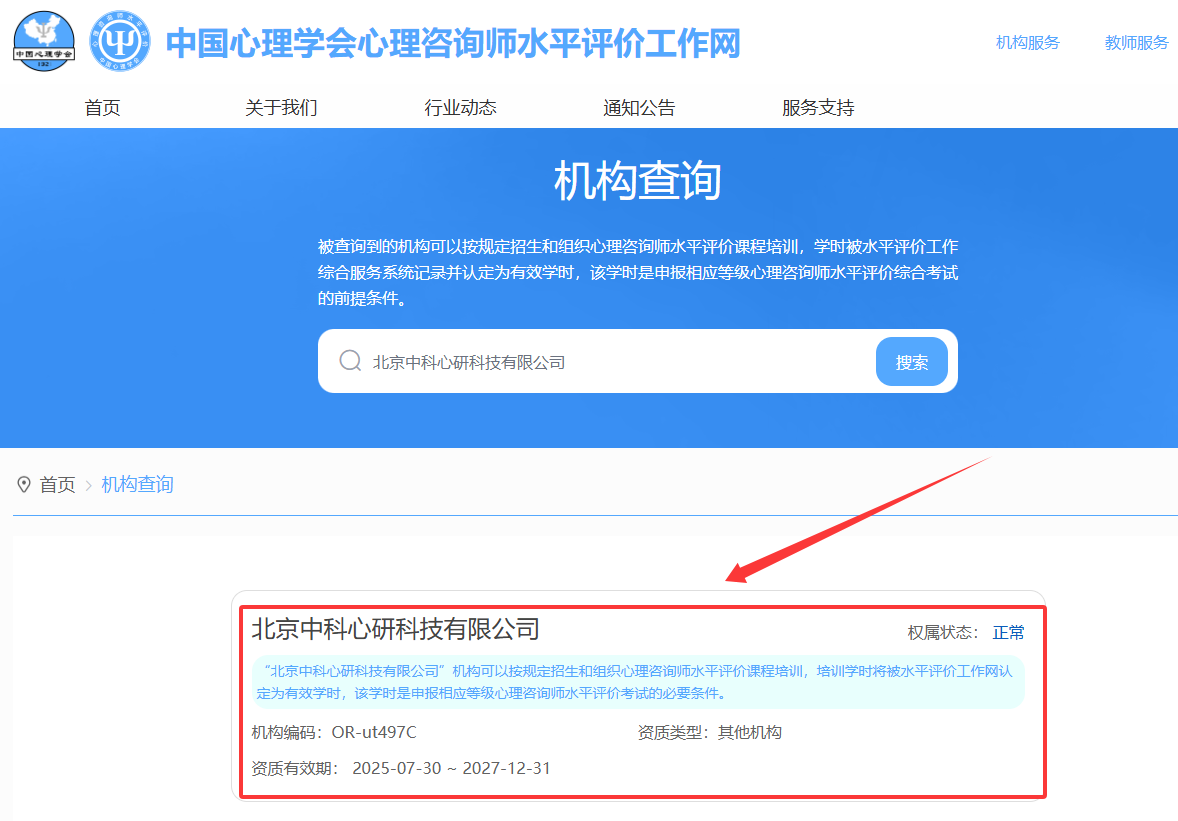Go to 行业动态 in the navigation bar
The image size is (1178, 821).
point(460,107)
